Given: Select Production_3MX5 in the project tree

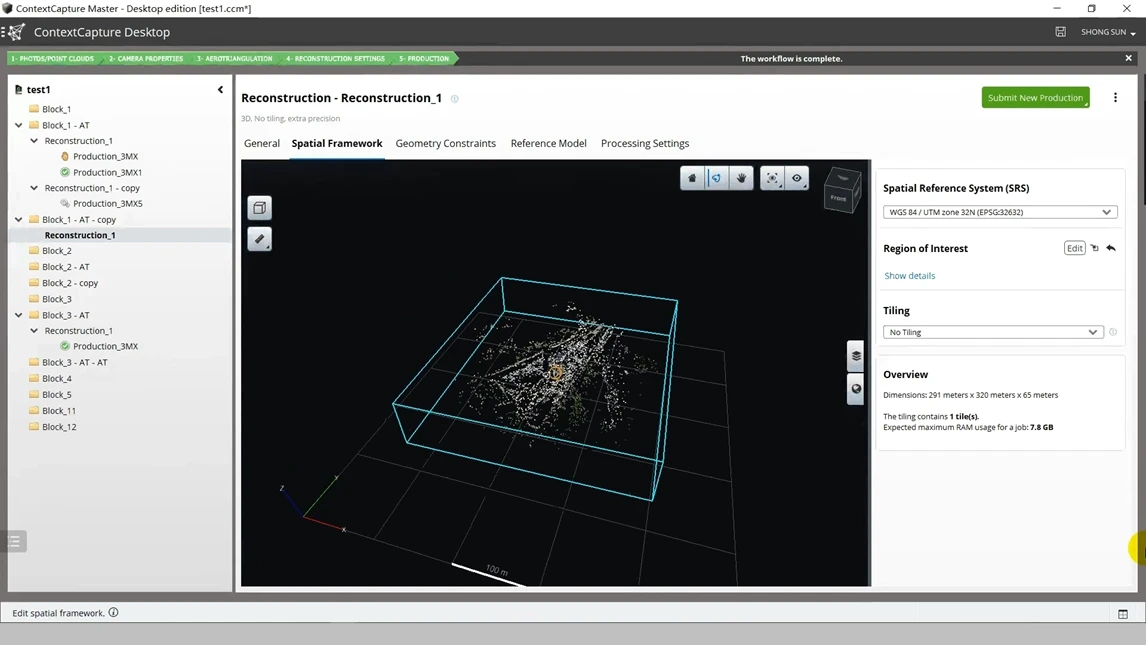Looking at the screenshot, I should click(x=107, y=204).
